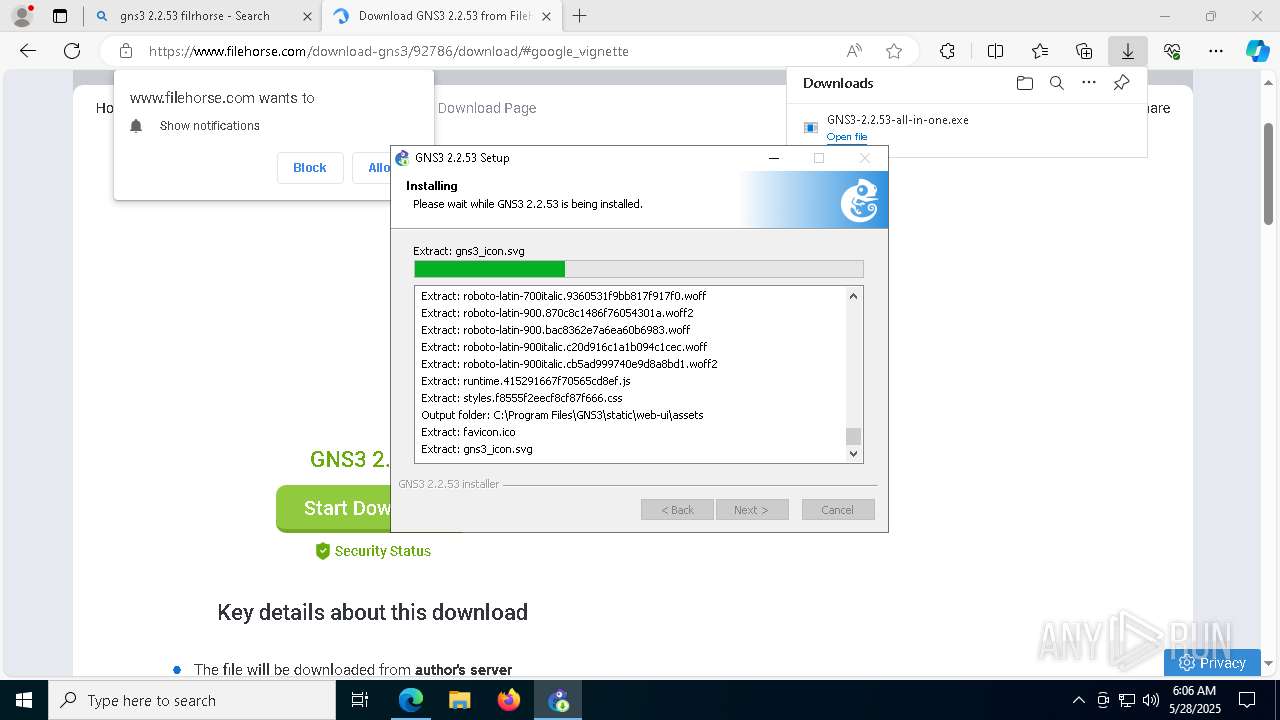Viewport: 1280px width, 720px height.
Task: Select log line styles.f8555f2eecf8cf87f666.css
Action: click(522, 398)
